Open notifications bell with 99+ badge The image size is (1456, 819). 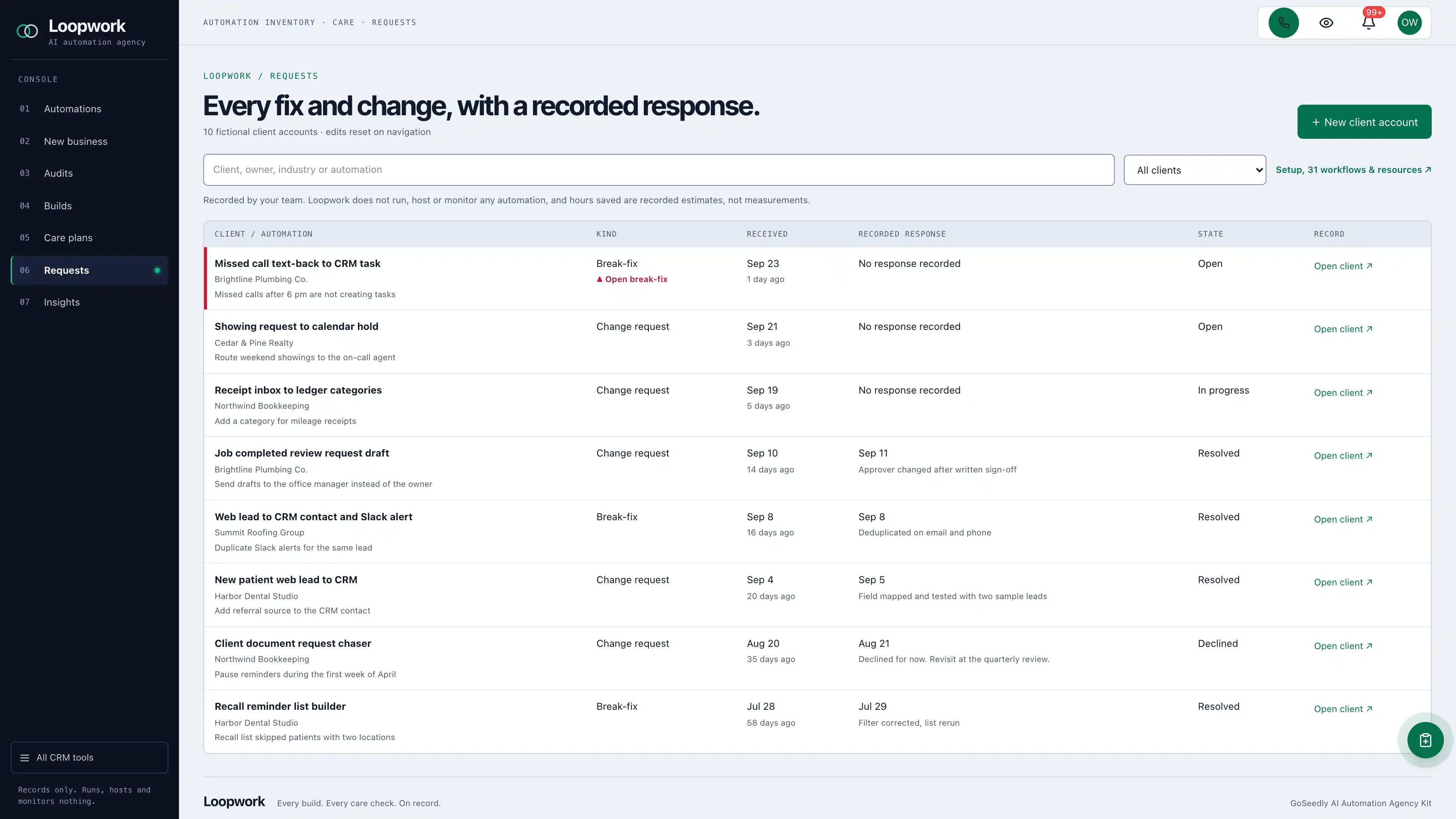tap(1368, 23)
